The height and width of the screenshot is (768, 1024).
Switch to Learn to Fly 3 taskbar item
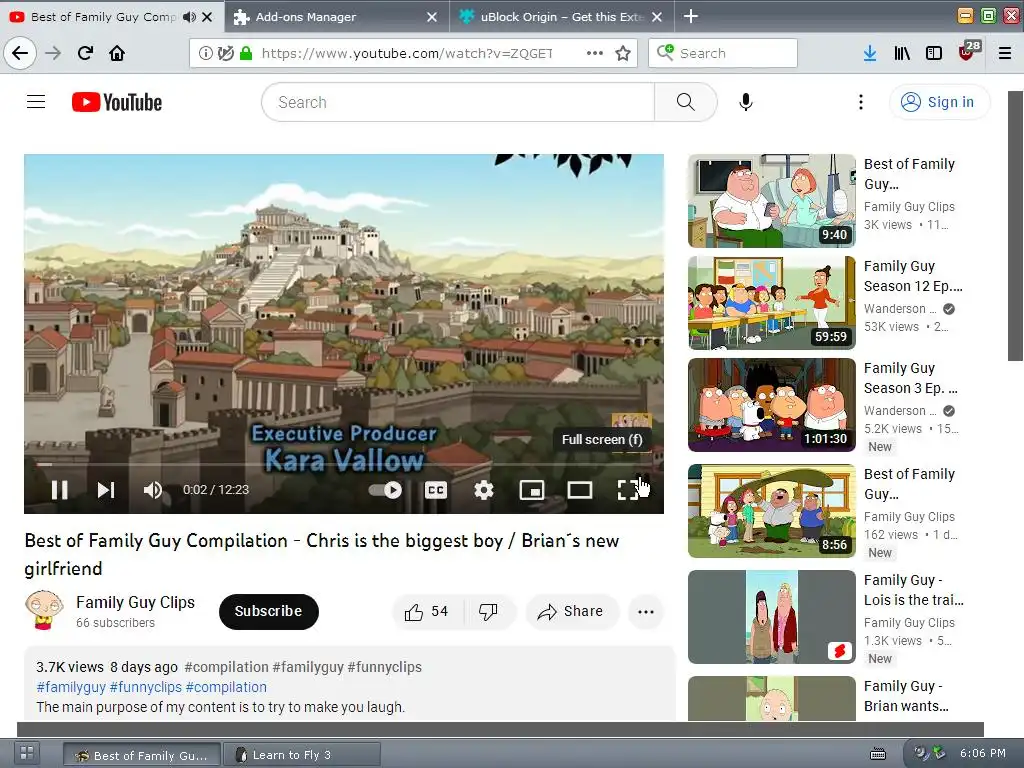click(x=302, y=755)
